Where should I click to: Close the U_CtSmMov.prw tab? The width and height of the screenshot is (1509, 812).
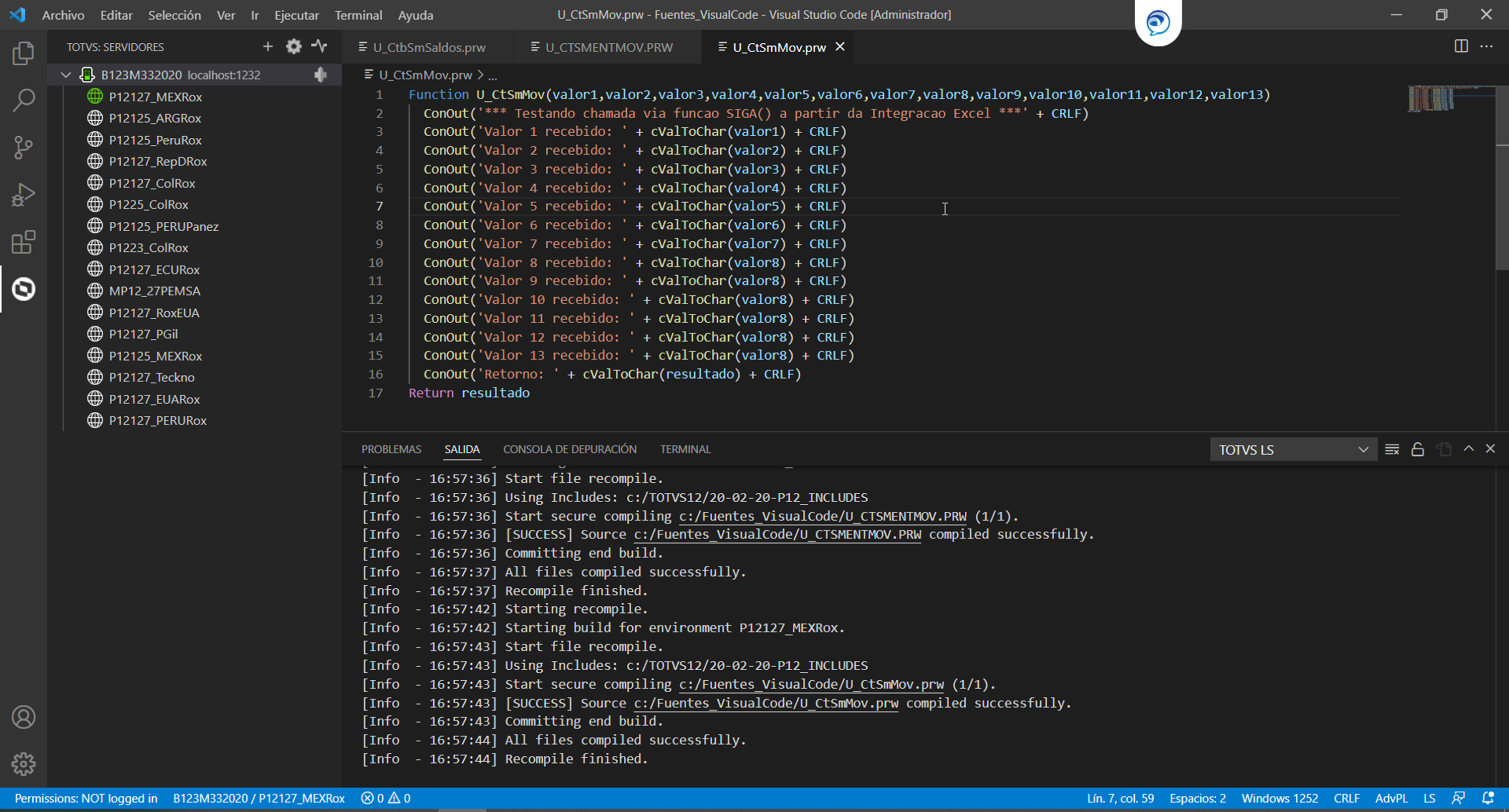(840, 46)
